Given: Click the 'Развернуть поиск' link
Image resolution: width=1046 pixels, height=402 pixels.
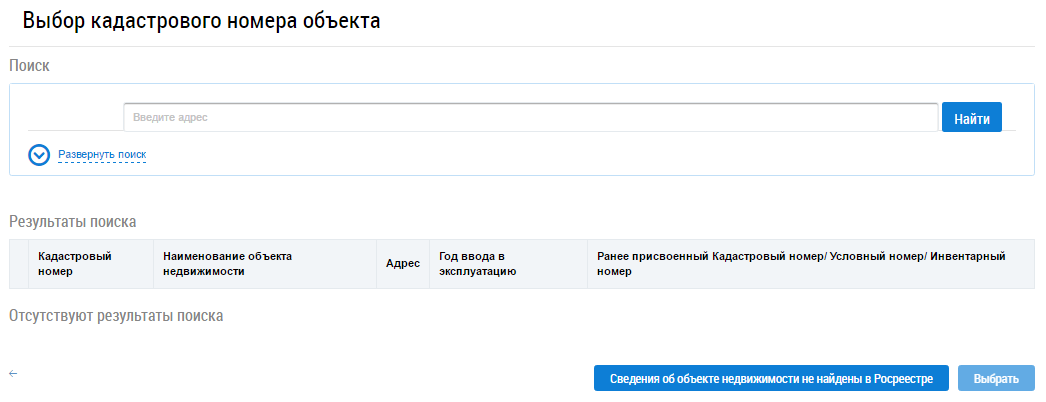Looking at the screenshot, I should [x=102, y=155].
